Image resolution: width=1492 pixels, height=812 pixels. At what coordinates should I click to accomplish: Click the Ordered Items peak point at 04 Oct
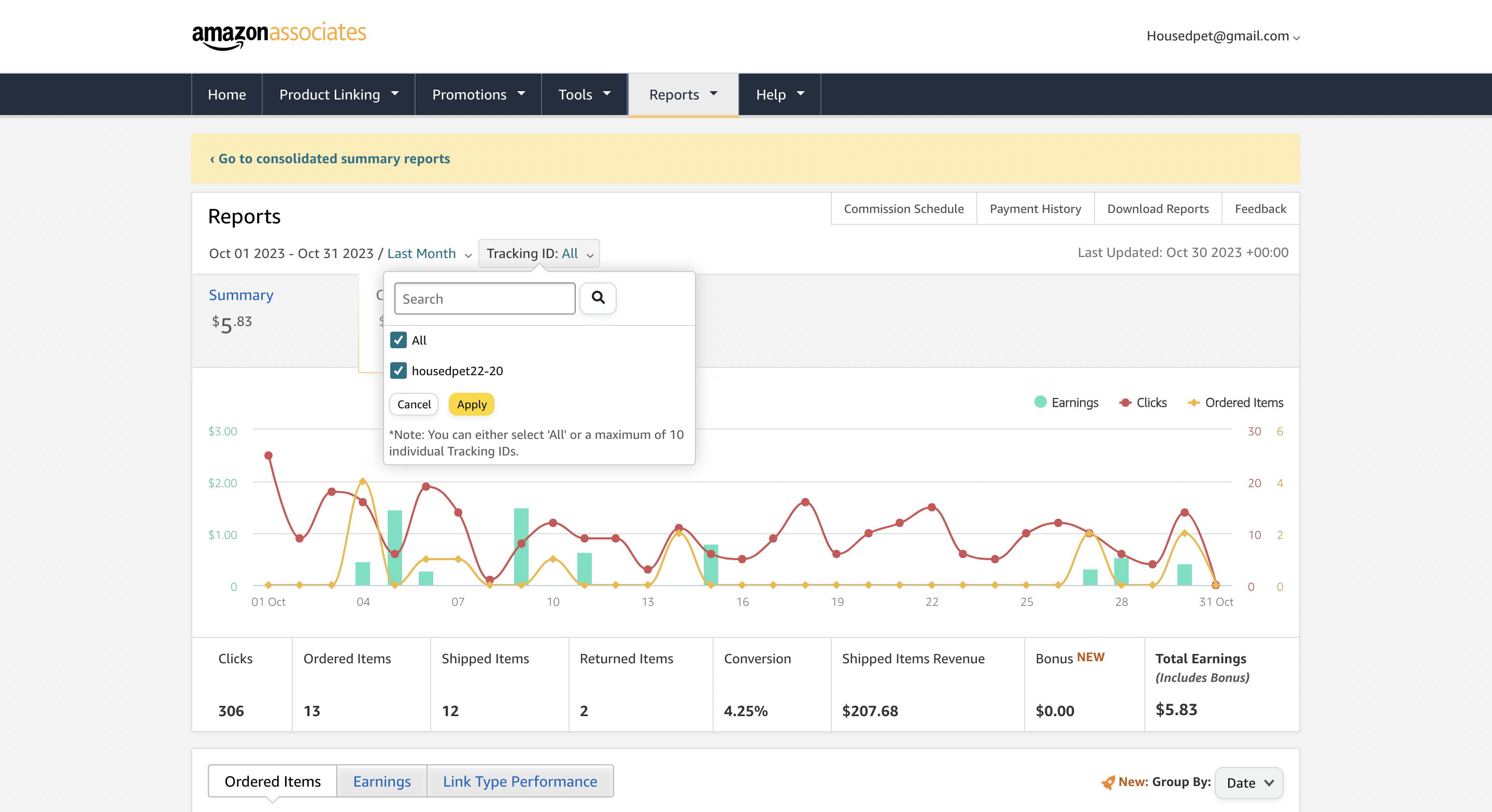click(363, 481)
